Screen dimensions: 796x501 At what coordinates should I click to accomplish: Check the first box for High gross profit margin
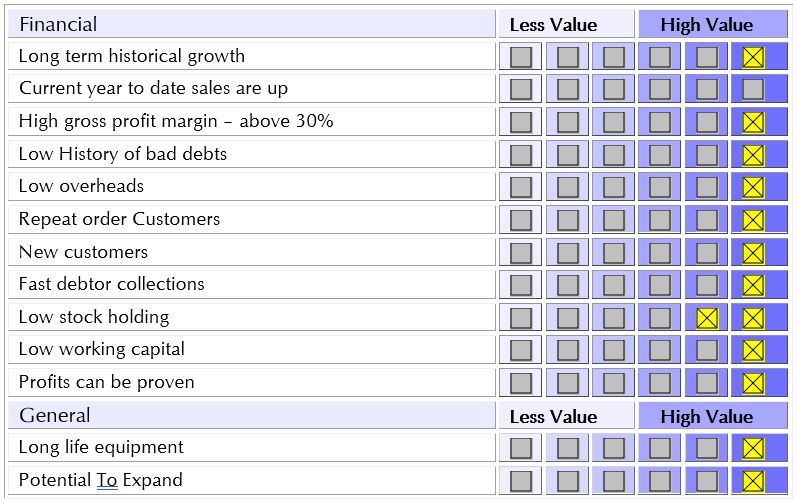point(521,122)
